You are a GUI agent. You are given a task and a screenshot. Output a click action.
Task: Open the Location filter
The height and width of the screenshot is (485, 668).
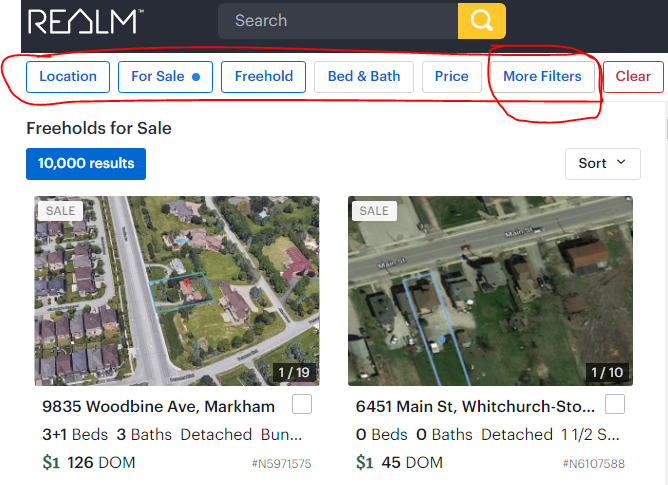68,77
